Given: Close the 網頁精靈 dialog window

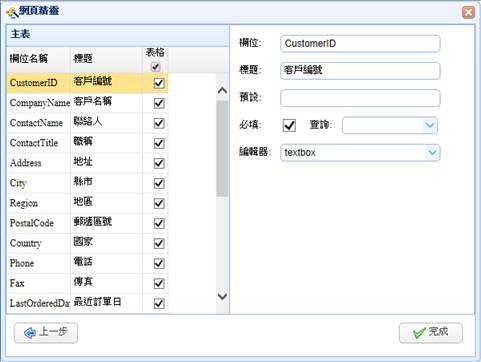Looking at the screenshot, I should point(468,12).
